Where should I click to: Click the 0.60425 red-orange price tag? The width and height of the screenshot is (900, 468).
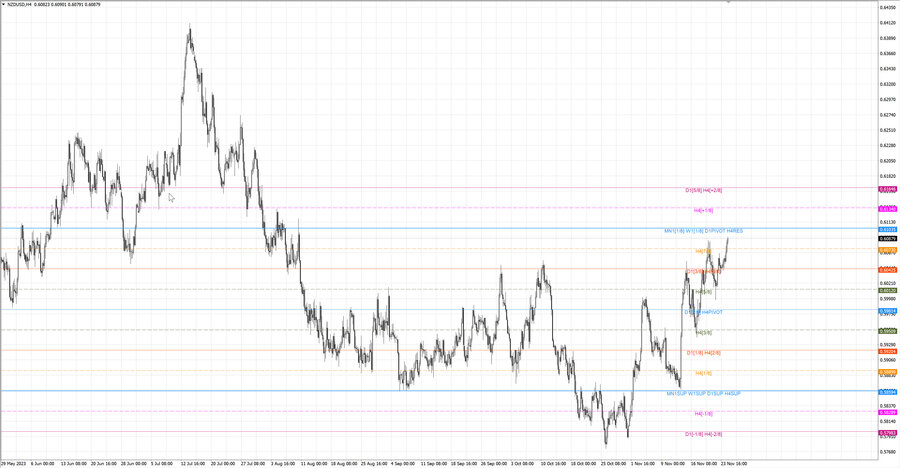point(888,270)
